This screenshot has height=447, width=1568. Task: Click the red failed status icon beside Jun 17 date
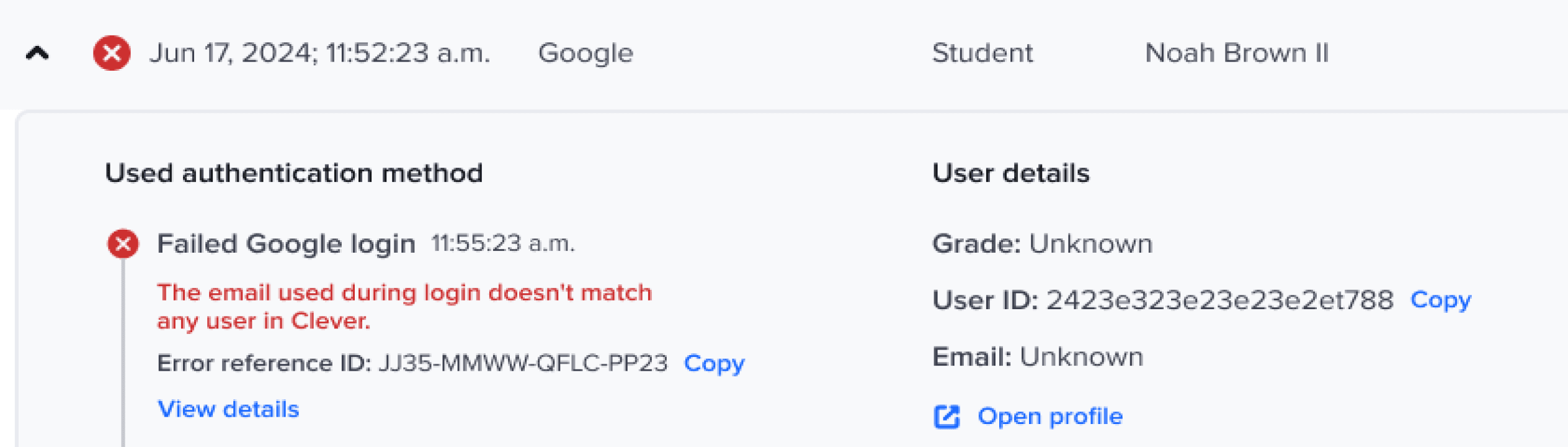pos(112,53)
